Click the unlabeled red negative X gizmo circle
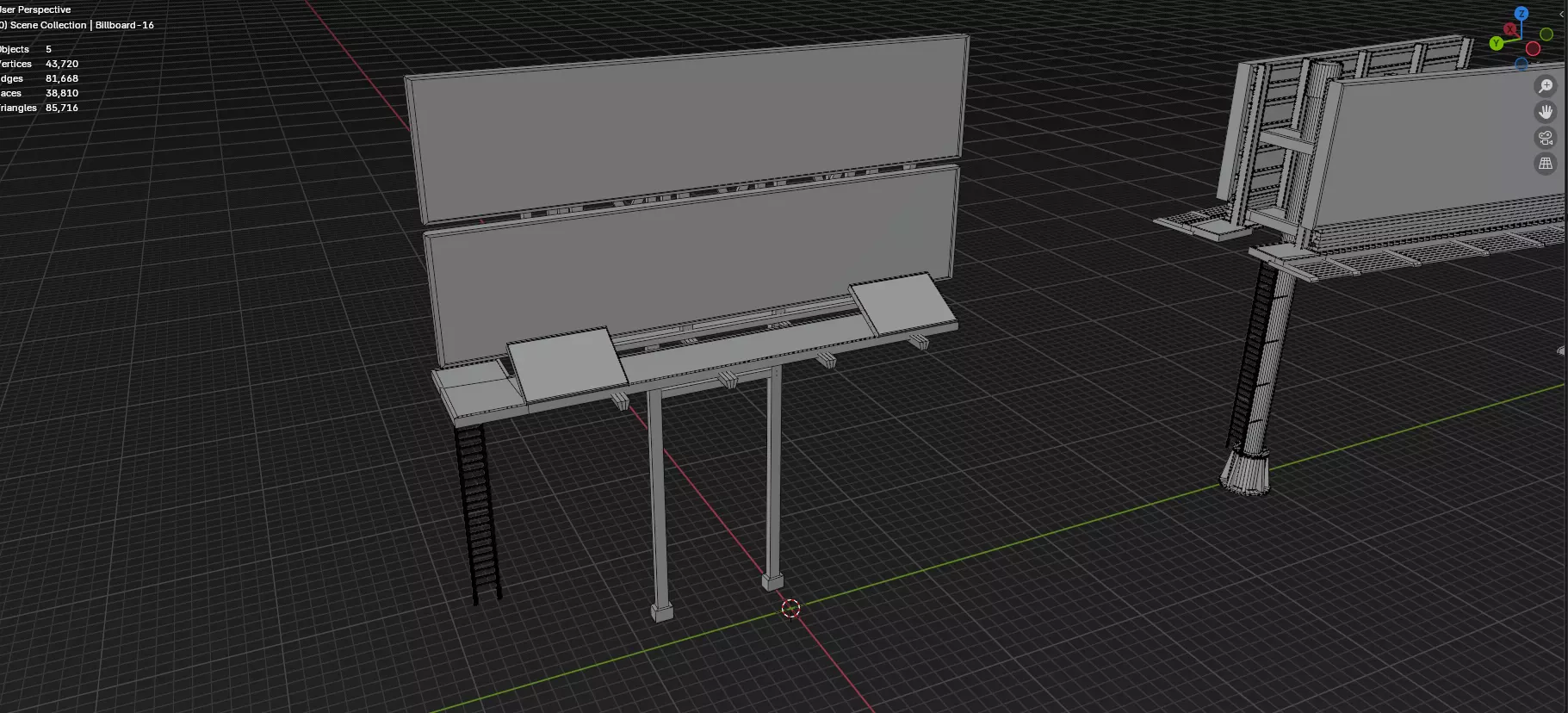This screenshot has height=713, width=1568. (x=1533, y=48)
